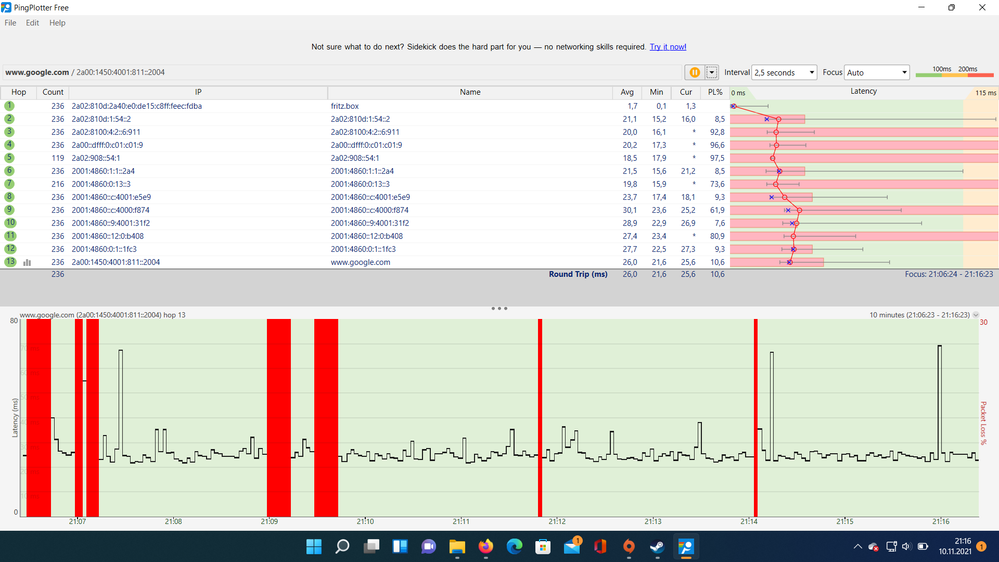The width and height of the screenshot is (999, 562).
Task: Select the hop 2 green circle icon
Action: coord(10,119)
